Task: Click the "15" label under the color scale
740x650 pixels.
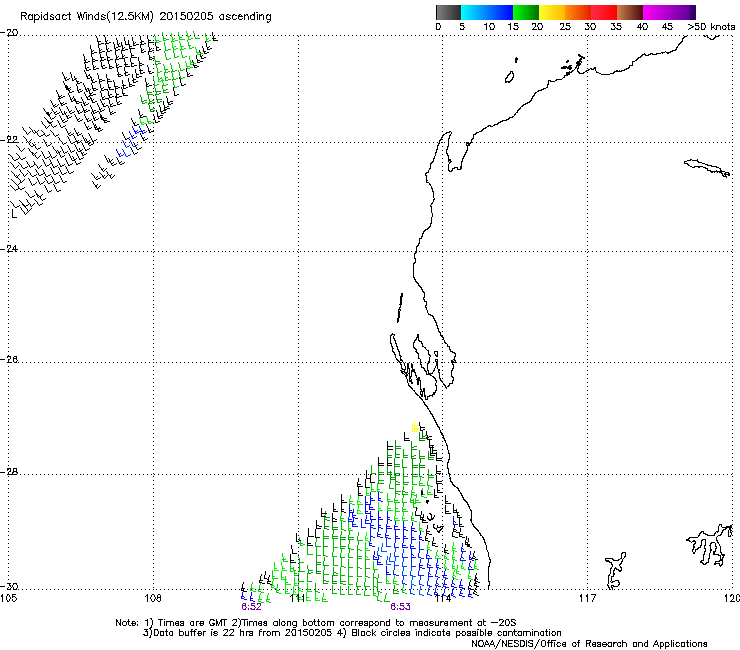Action: pyautogui.click(x=513, y=27)
